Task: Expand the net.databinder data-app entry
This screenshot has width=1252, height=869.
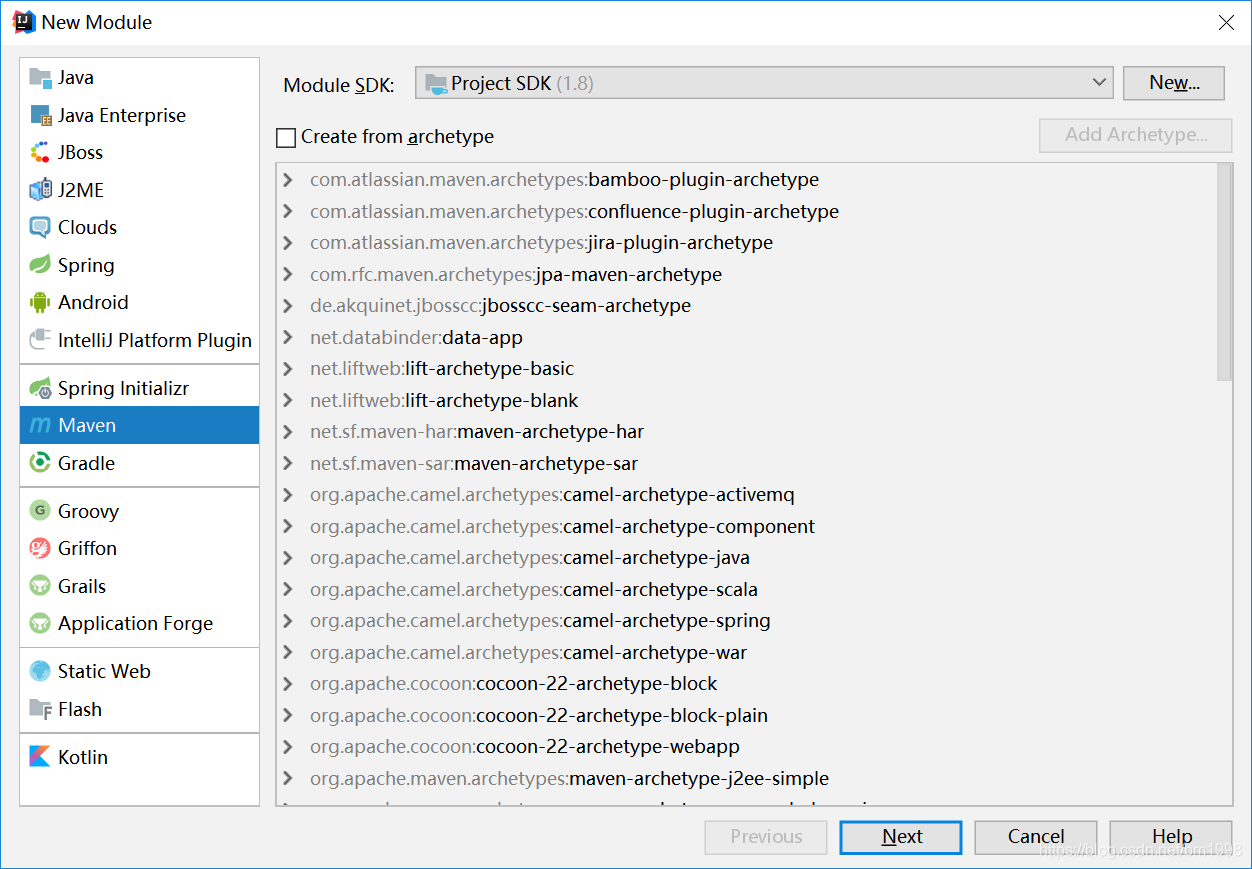Action: pyautogui.click(x=288, y=338)
